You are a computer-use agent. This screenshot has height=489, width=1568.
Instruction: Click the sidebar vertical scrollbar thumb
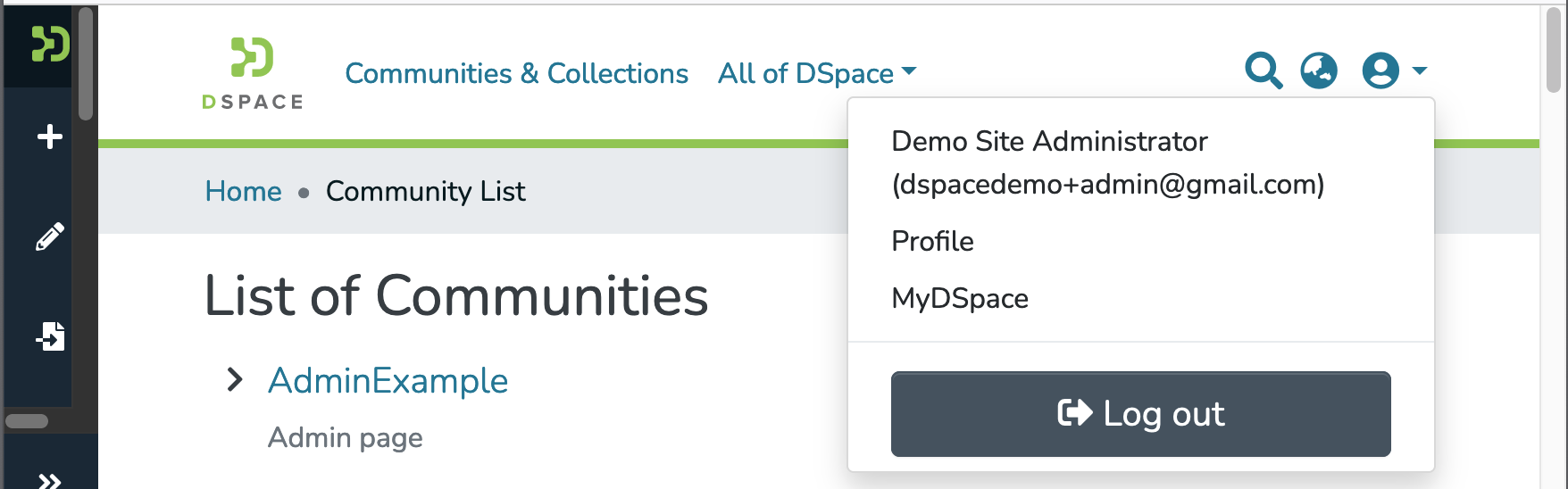point(86,62)
